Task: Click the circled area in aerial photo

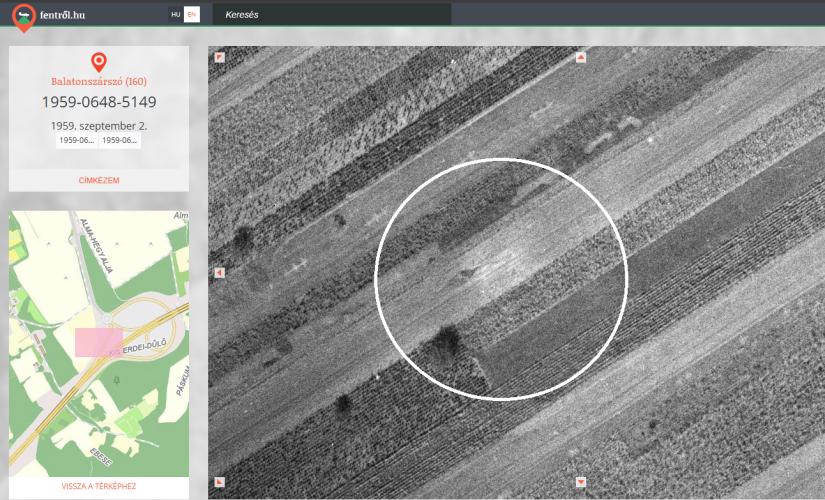Action: [501, 279]
